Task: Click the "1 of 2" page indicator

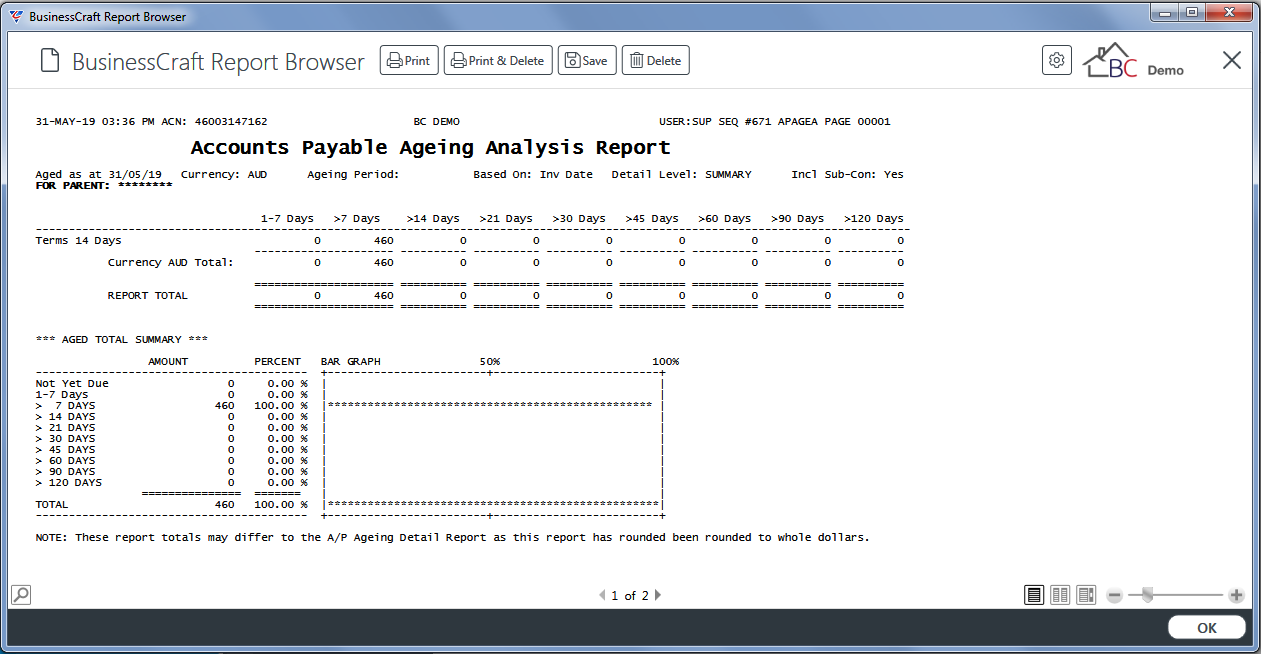Action: pos(630,596)
